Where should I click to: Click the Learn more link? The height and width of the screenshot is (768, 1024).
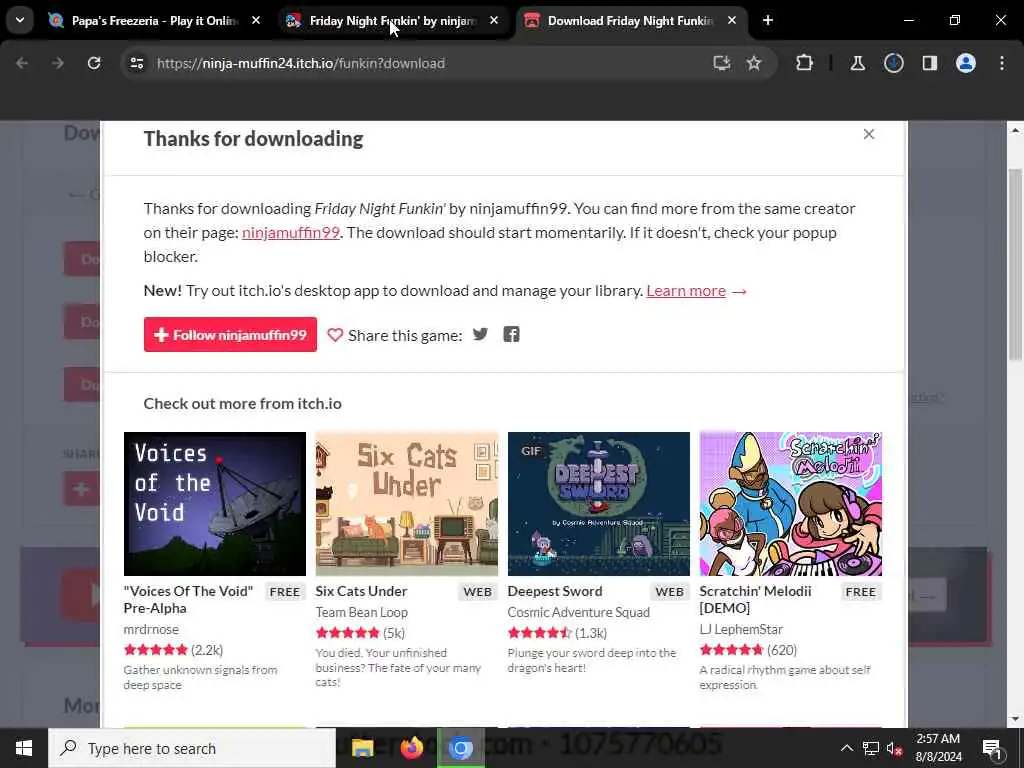tap(686, 291)
